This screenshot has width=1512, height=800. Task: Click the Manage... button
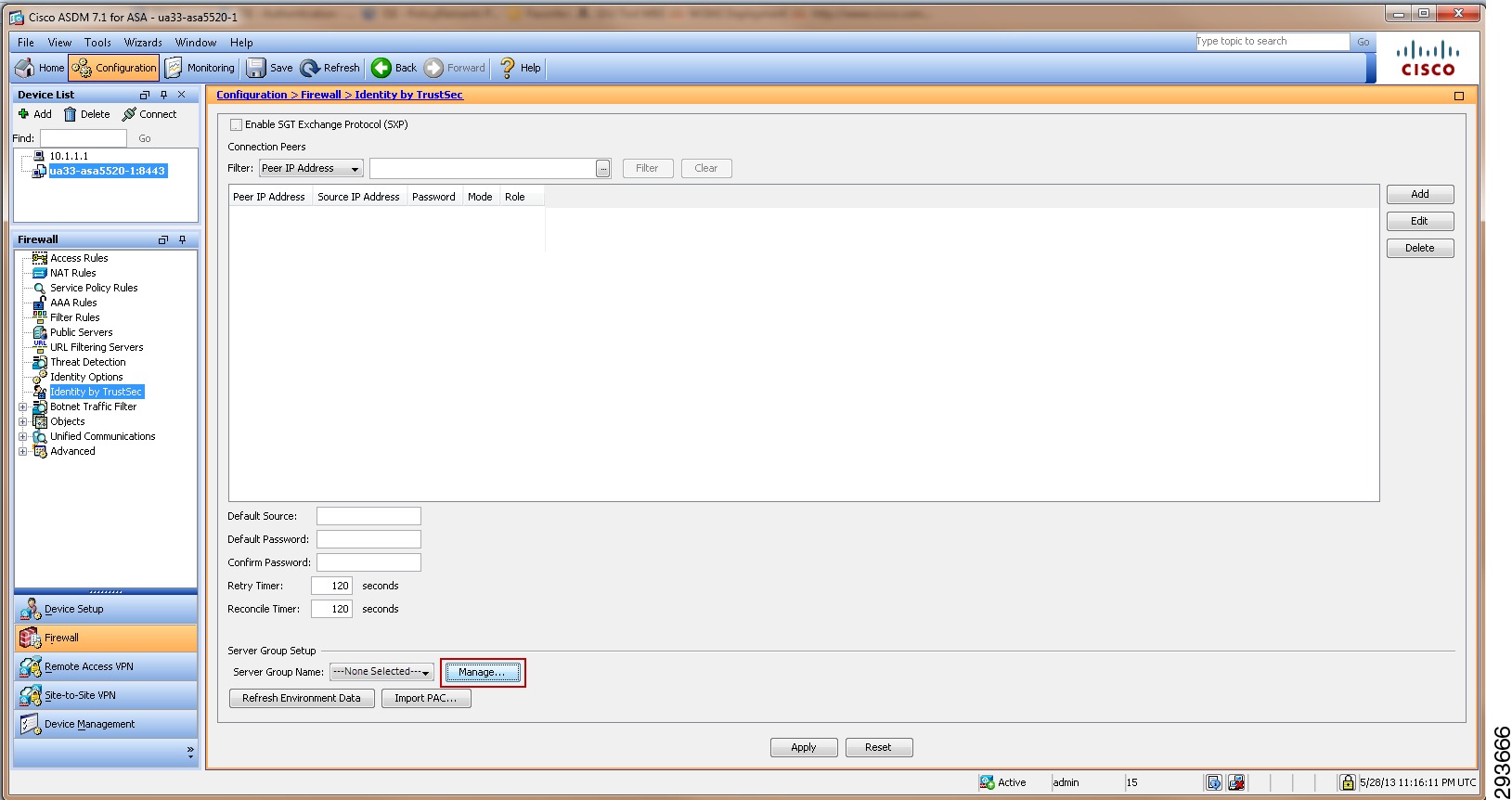coord(482,672)
